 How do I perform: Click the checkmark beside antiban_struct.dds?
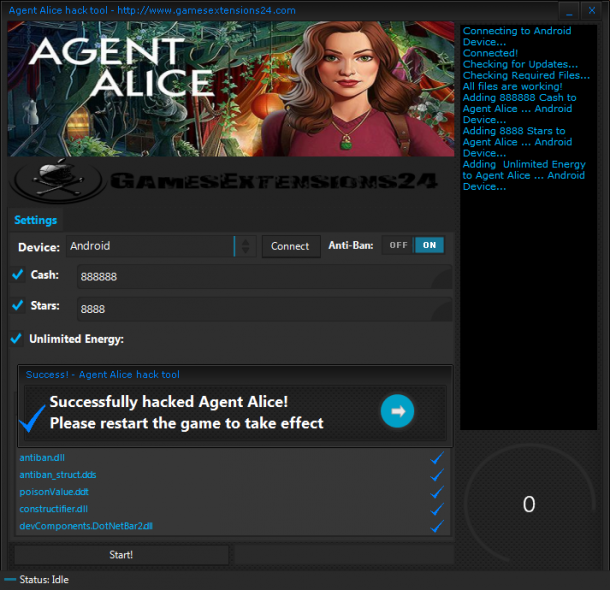click(x=437, y=475)
